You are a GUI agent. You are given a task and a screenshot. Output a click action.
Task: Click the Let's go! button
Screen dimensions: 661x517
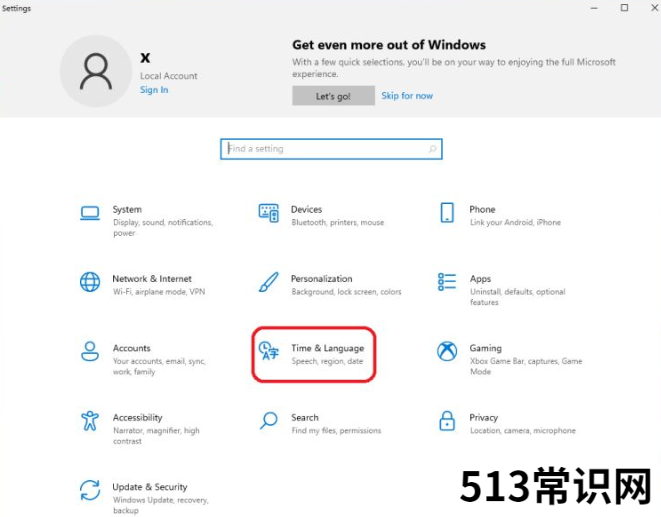(333, 96)
